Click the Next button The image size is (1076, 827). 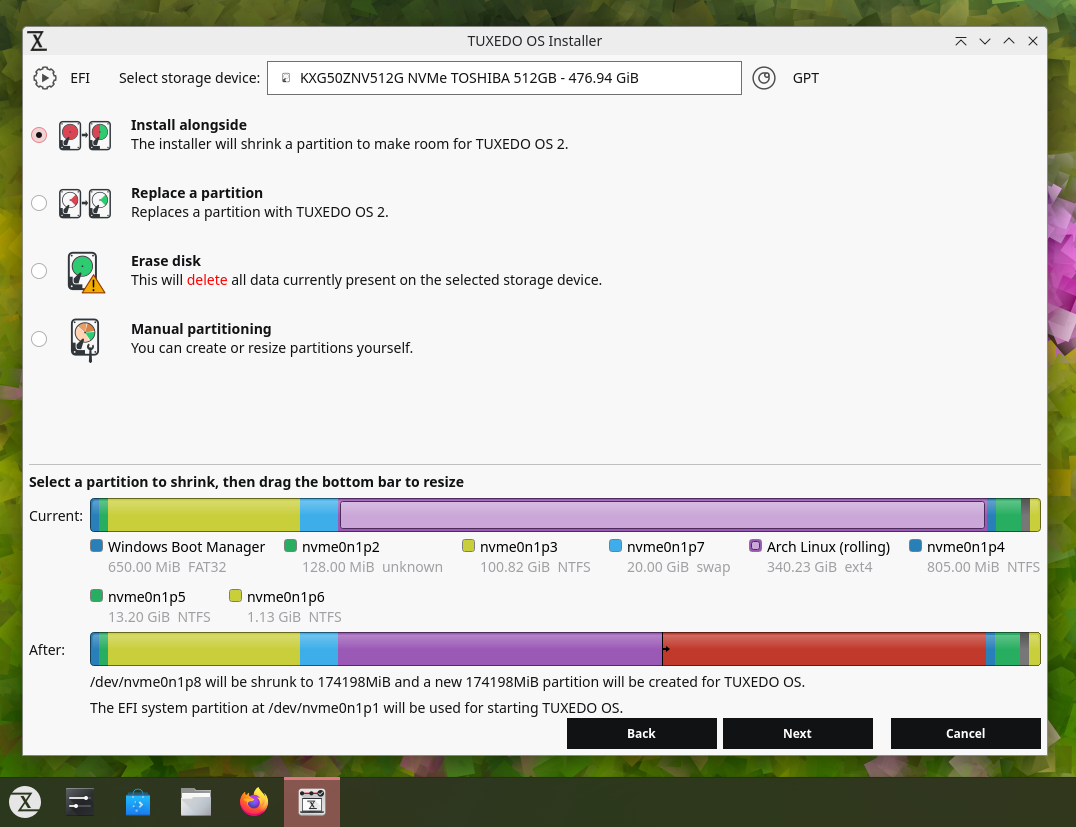point(797,734)
